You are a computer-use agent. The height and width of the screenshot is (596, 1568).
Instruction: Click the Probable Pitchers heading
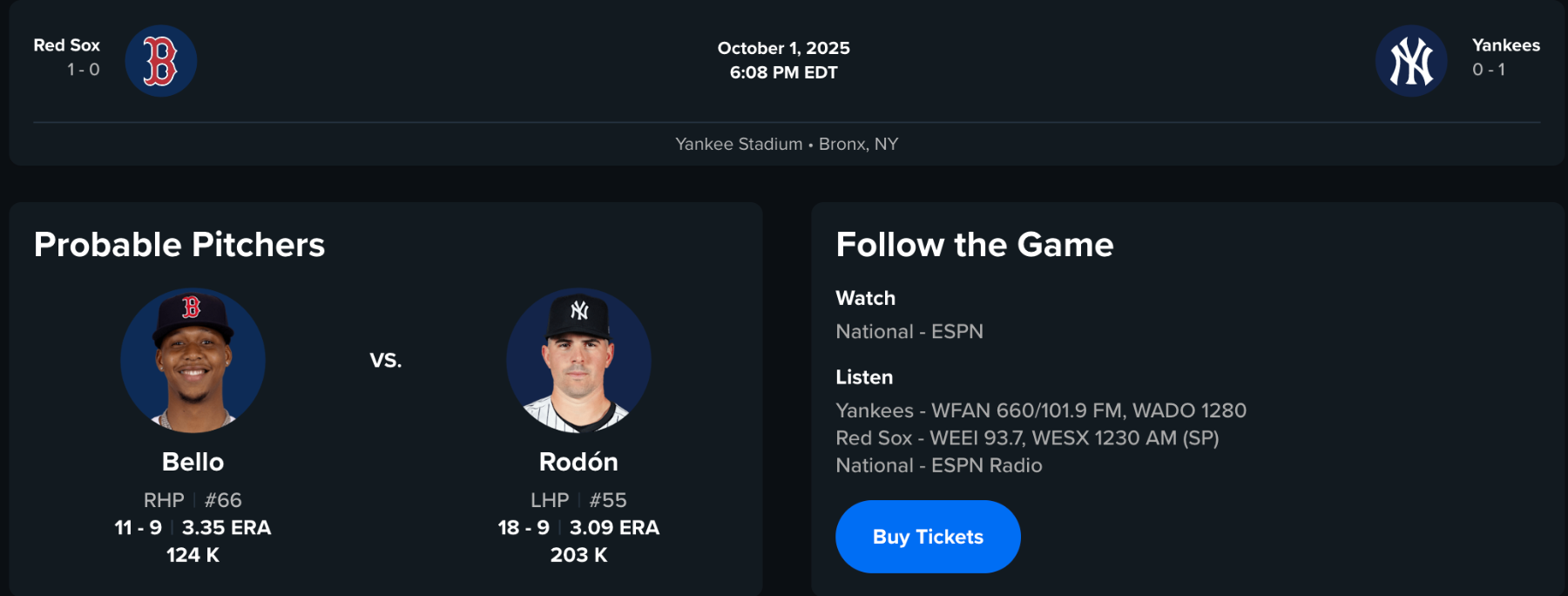(x=179, y=245)
